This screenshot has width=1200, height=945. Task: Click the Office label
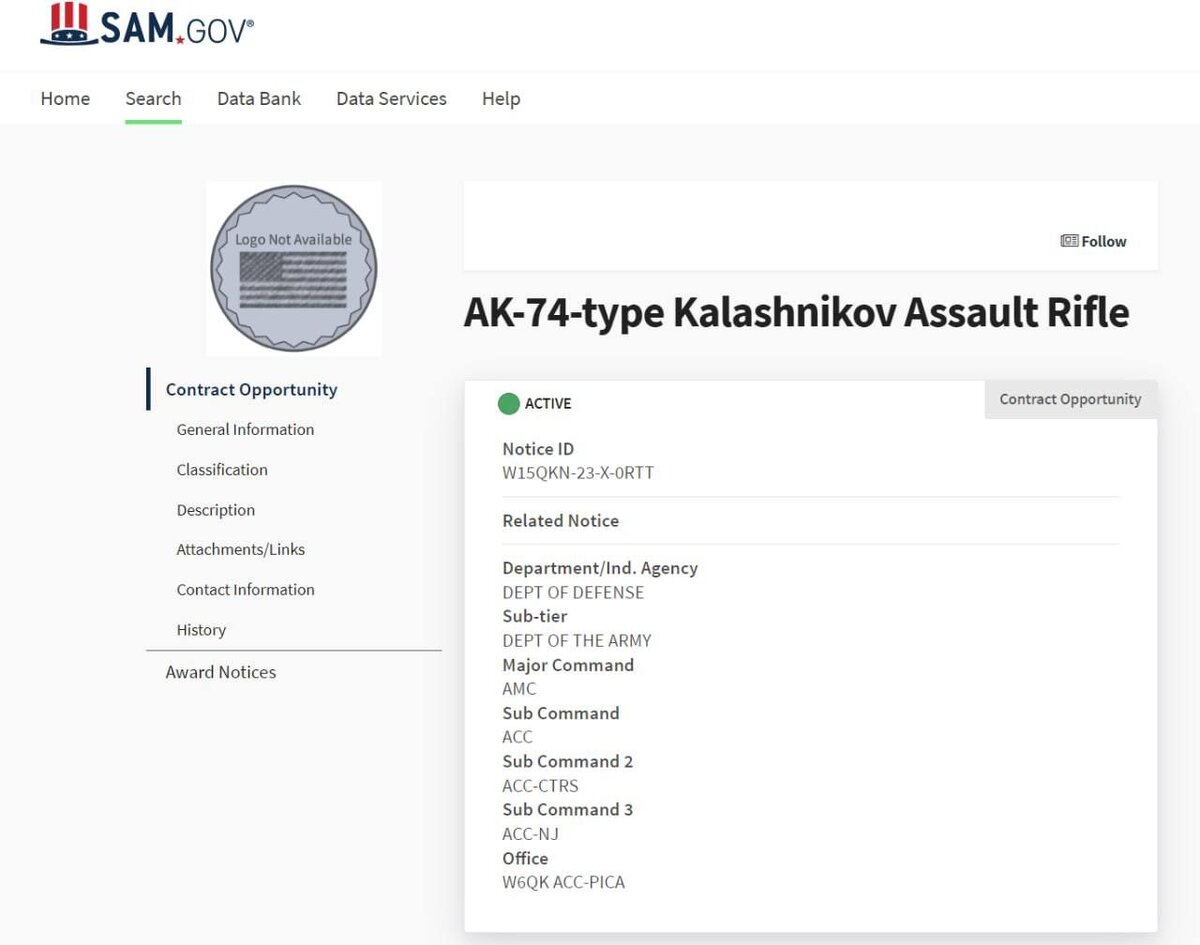525,858
